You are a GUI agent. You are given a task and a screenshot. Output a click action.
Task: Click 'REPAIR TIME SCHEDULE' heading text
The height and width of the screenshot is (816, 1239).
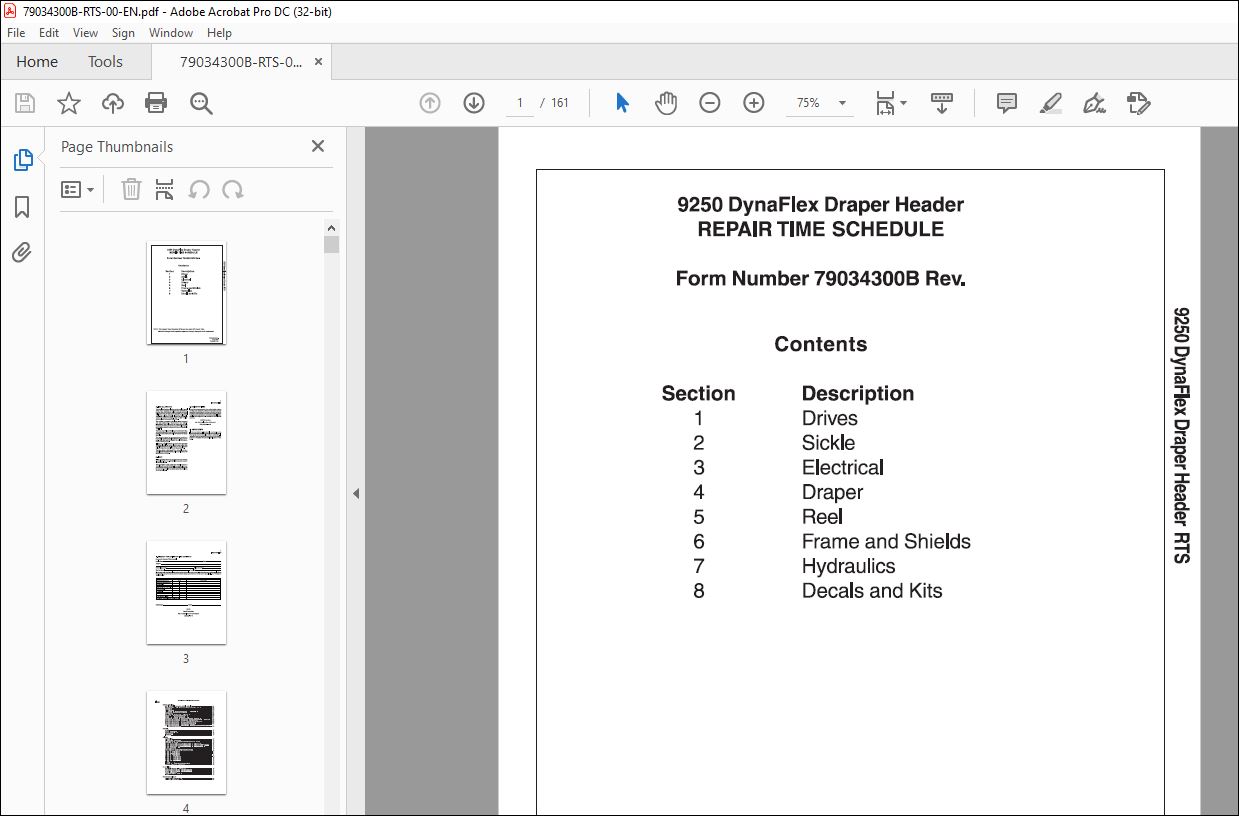[821, 229]
